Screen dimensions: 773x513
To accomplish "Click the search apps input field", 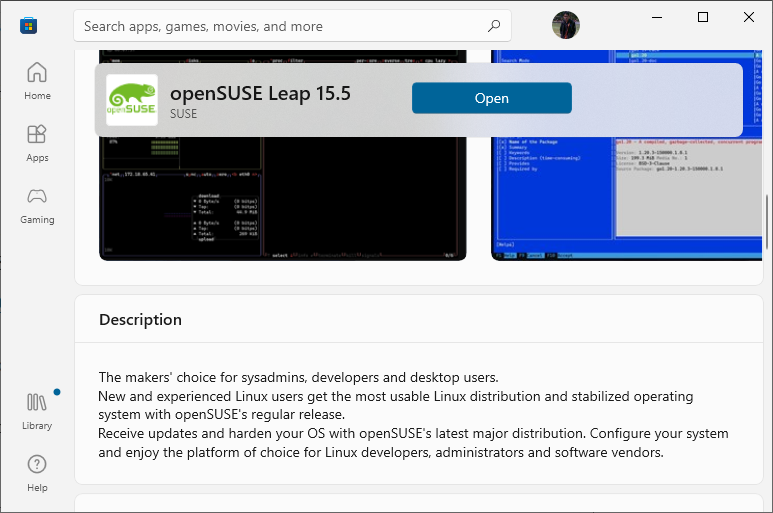I will (292, 26).
